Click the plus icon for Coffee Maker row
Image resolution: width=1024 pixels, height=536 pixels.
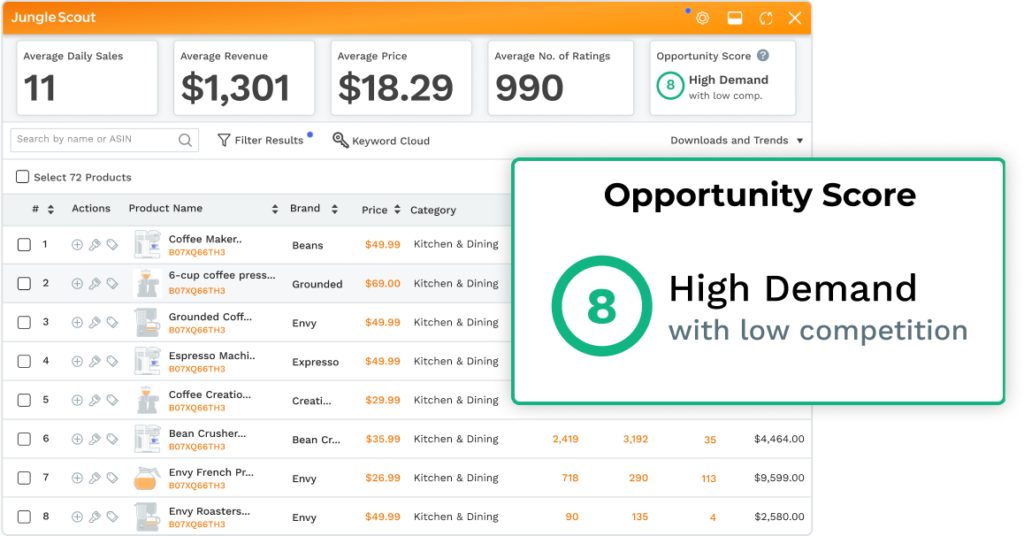[77, 245]
